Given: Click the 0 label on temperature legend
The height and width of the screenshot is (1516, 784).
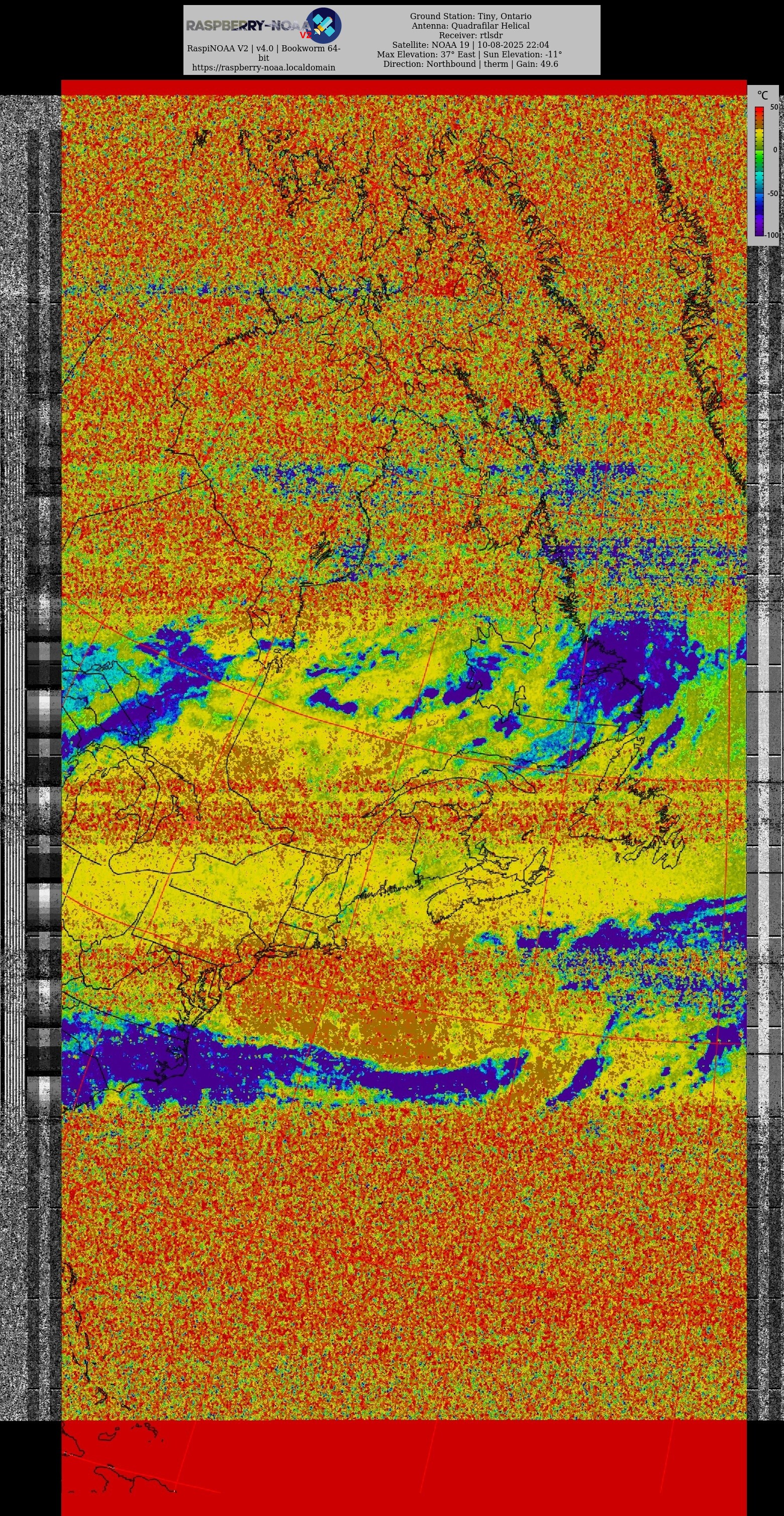Looking at the screenshot, I should click(775, 149).
